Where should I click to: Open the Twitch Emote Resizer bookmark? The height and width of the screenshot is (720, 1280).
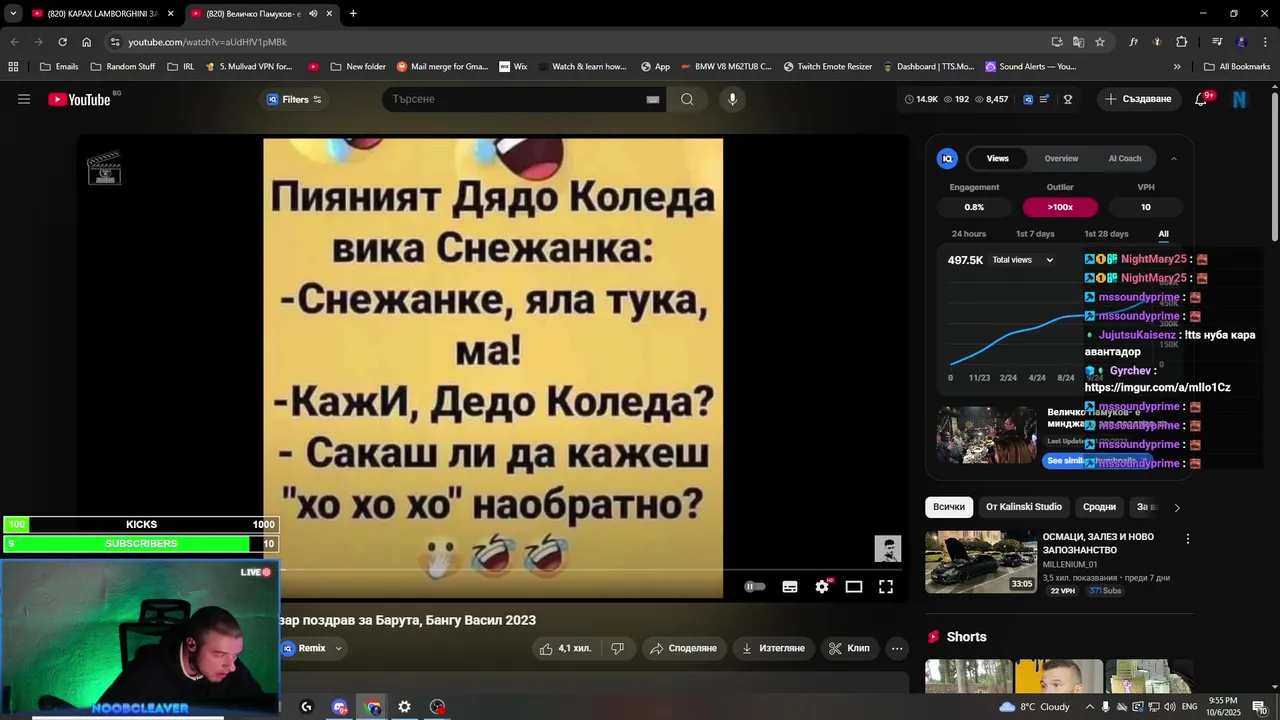pos(828,67)
